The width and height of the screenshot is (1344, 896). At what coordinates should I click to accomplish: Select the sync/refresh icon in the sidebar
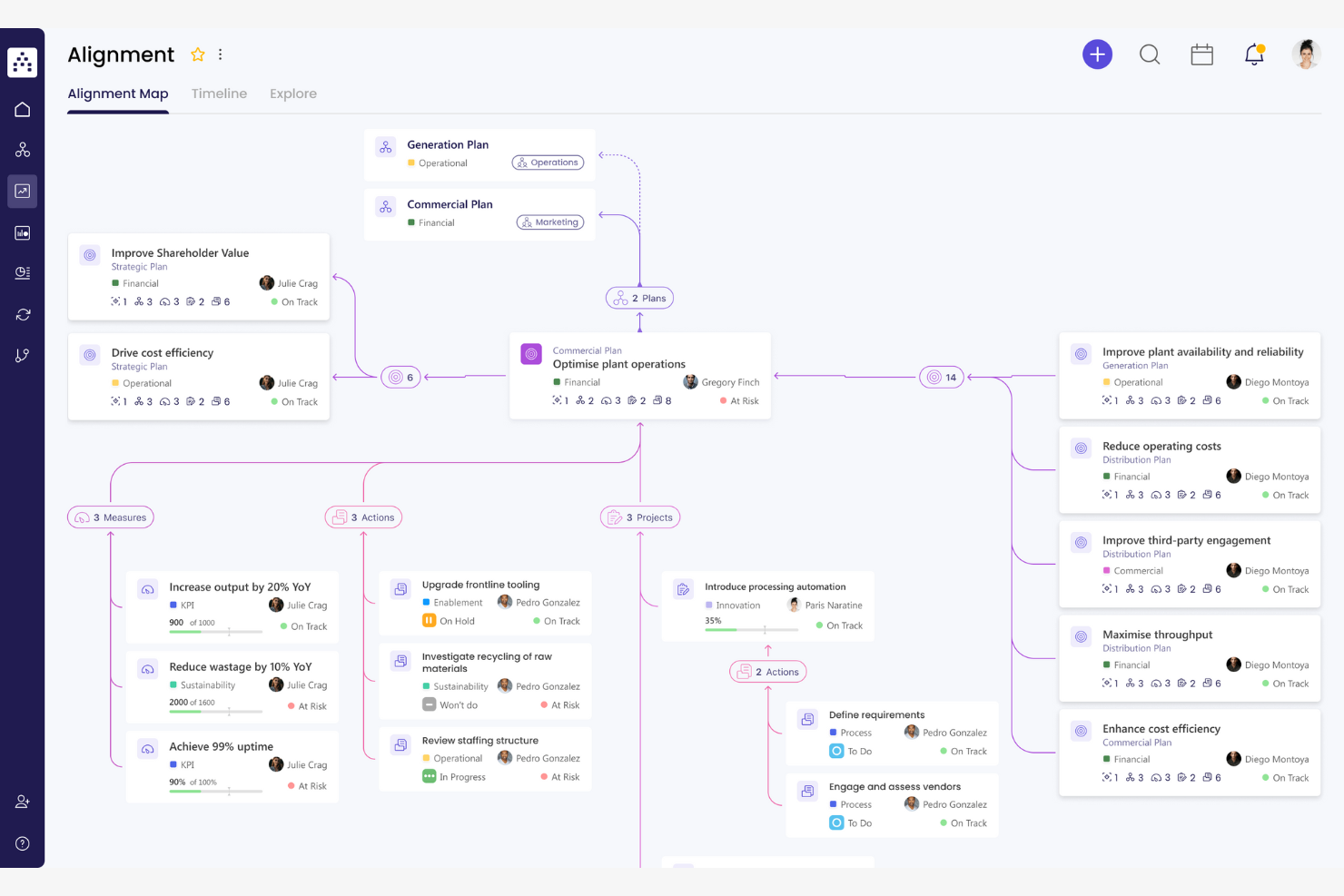click(22, 313)
